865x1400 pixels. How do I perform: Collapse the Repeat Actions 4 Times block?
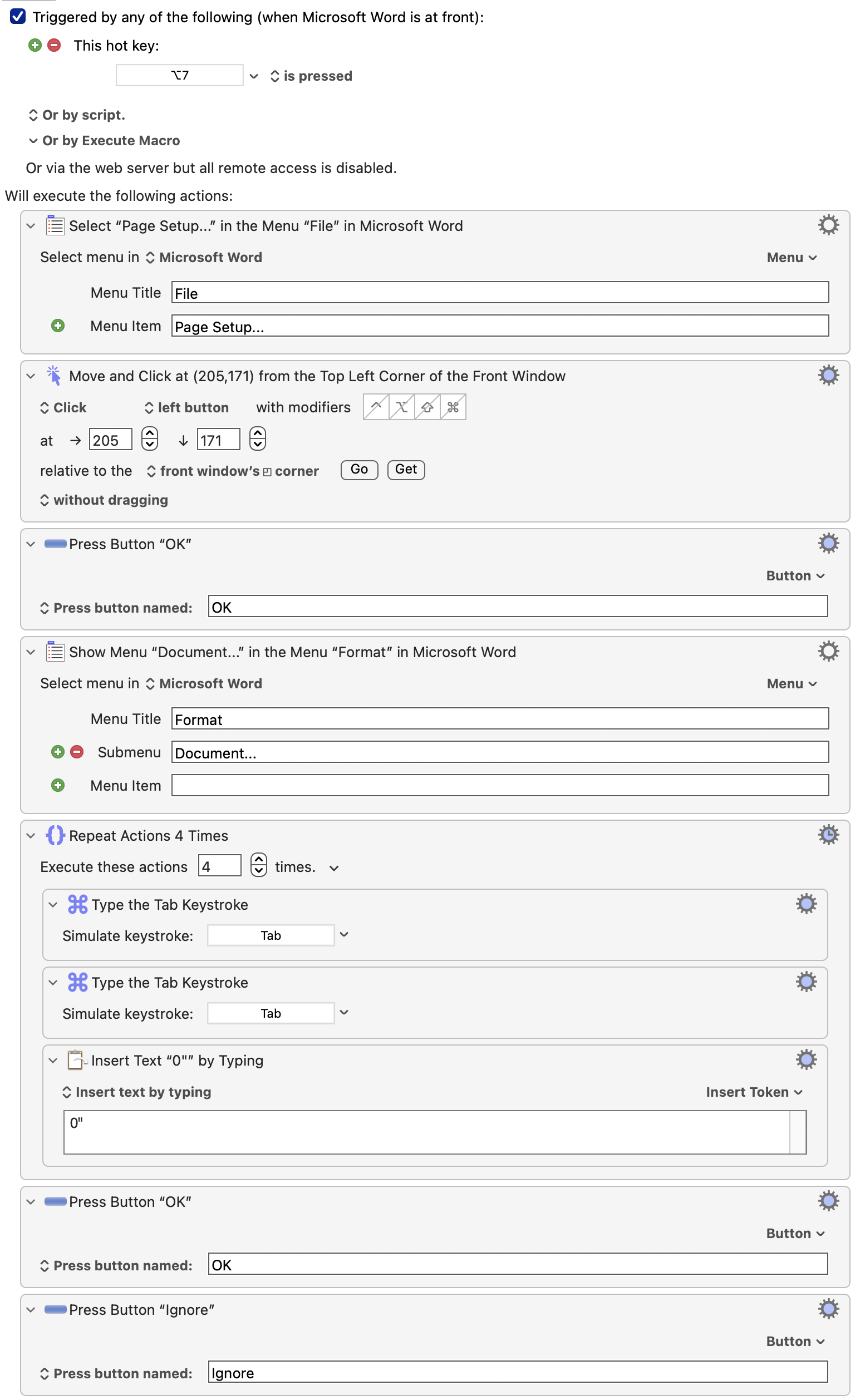point(31,836)
